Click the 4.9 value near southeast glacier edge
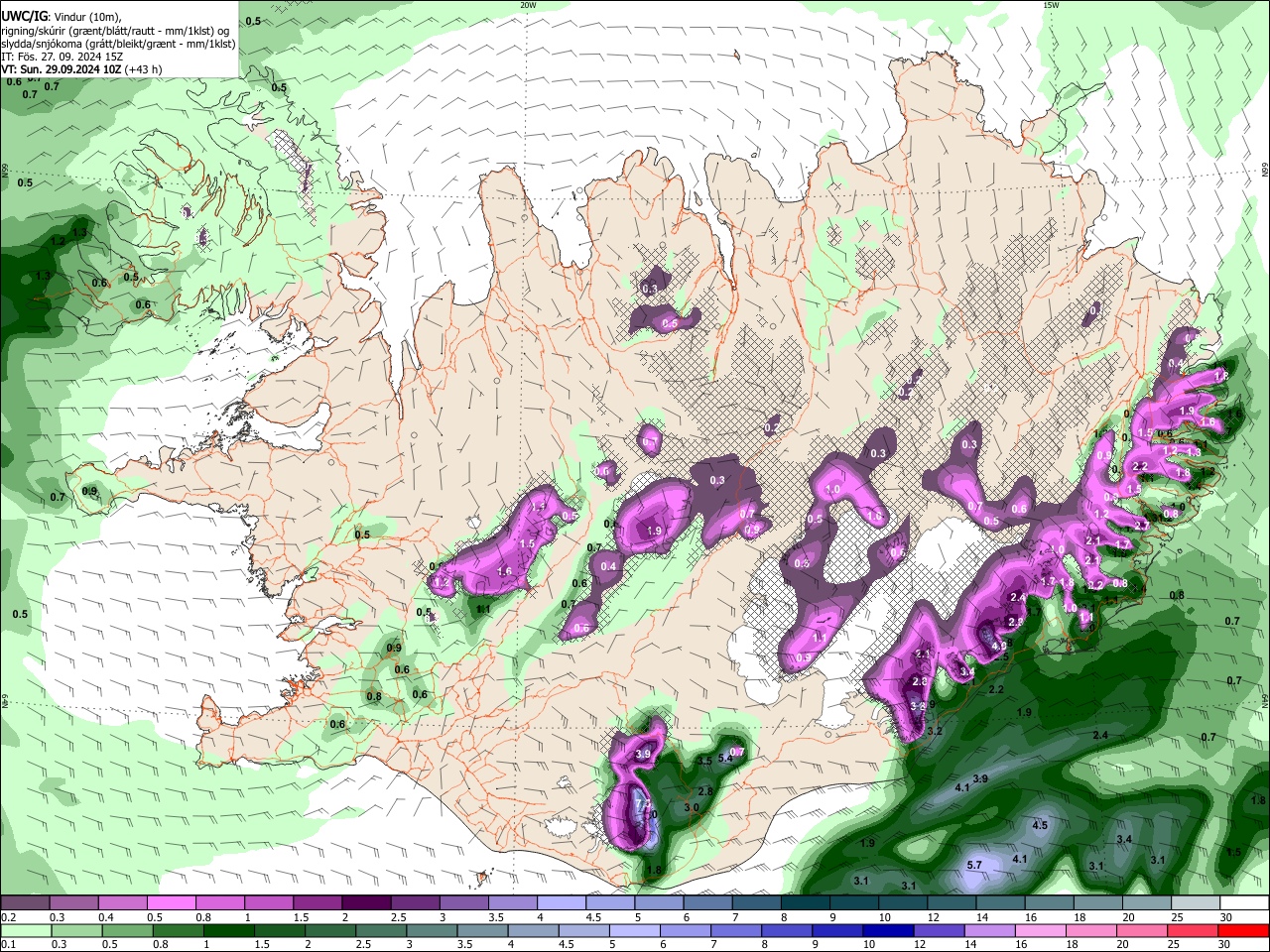Viewport: 1270px width, 952px height. tap(999, 646)
